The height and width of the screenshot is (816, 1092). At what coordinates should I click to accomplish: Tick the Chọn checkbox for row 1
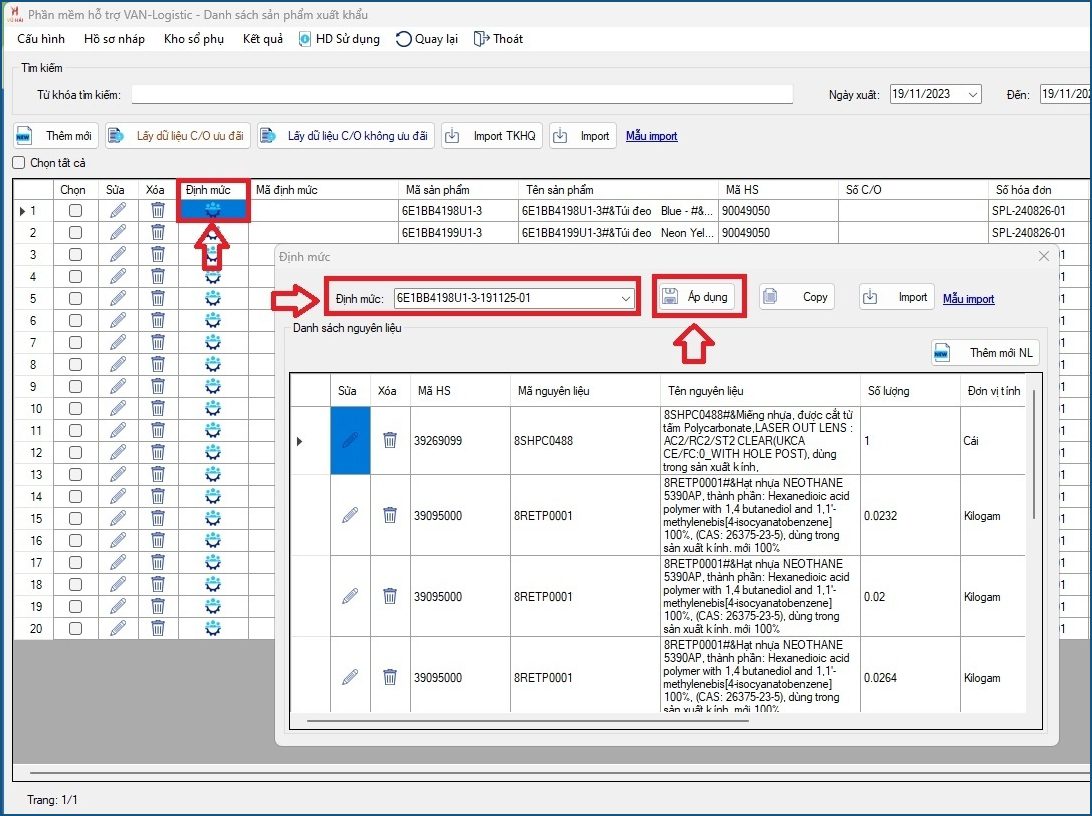75,210
